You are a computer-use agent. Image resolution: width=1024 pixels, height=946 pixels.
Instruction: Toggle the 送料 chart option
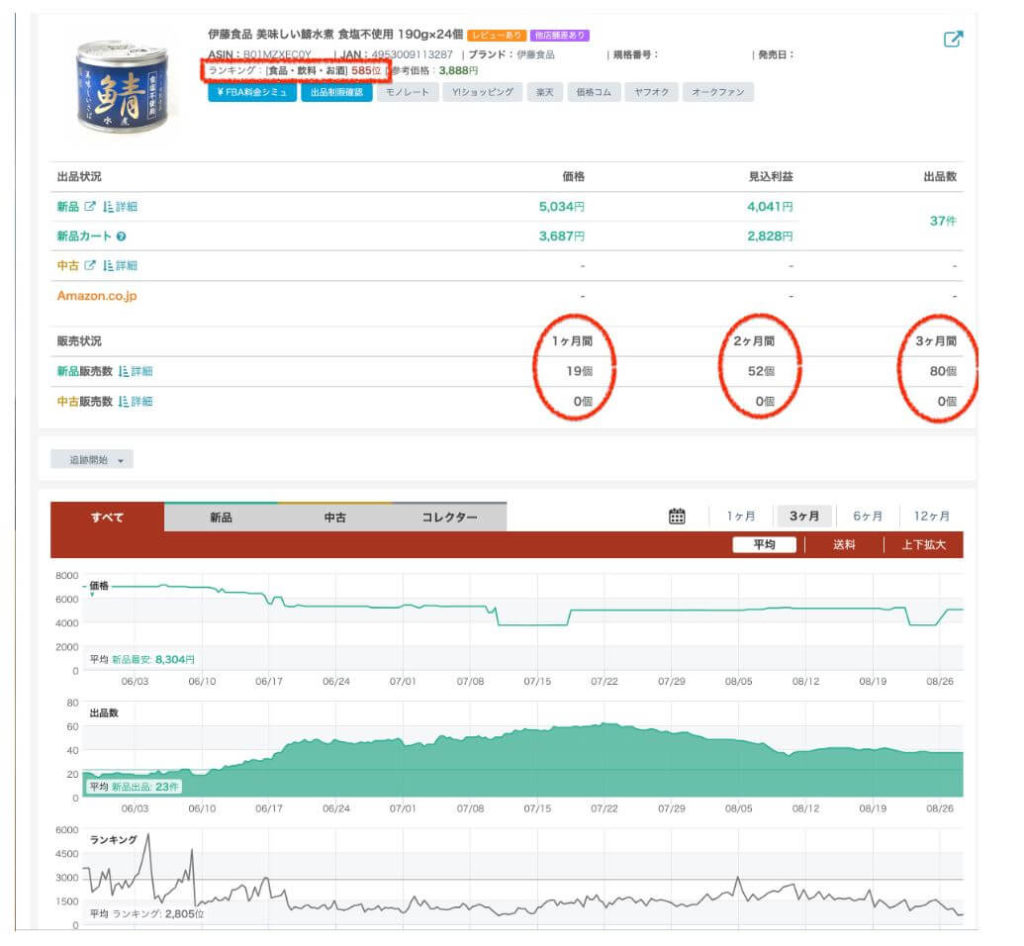click(x=844, y=545)
